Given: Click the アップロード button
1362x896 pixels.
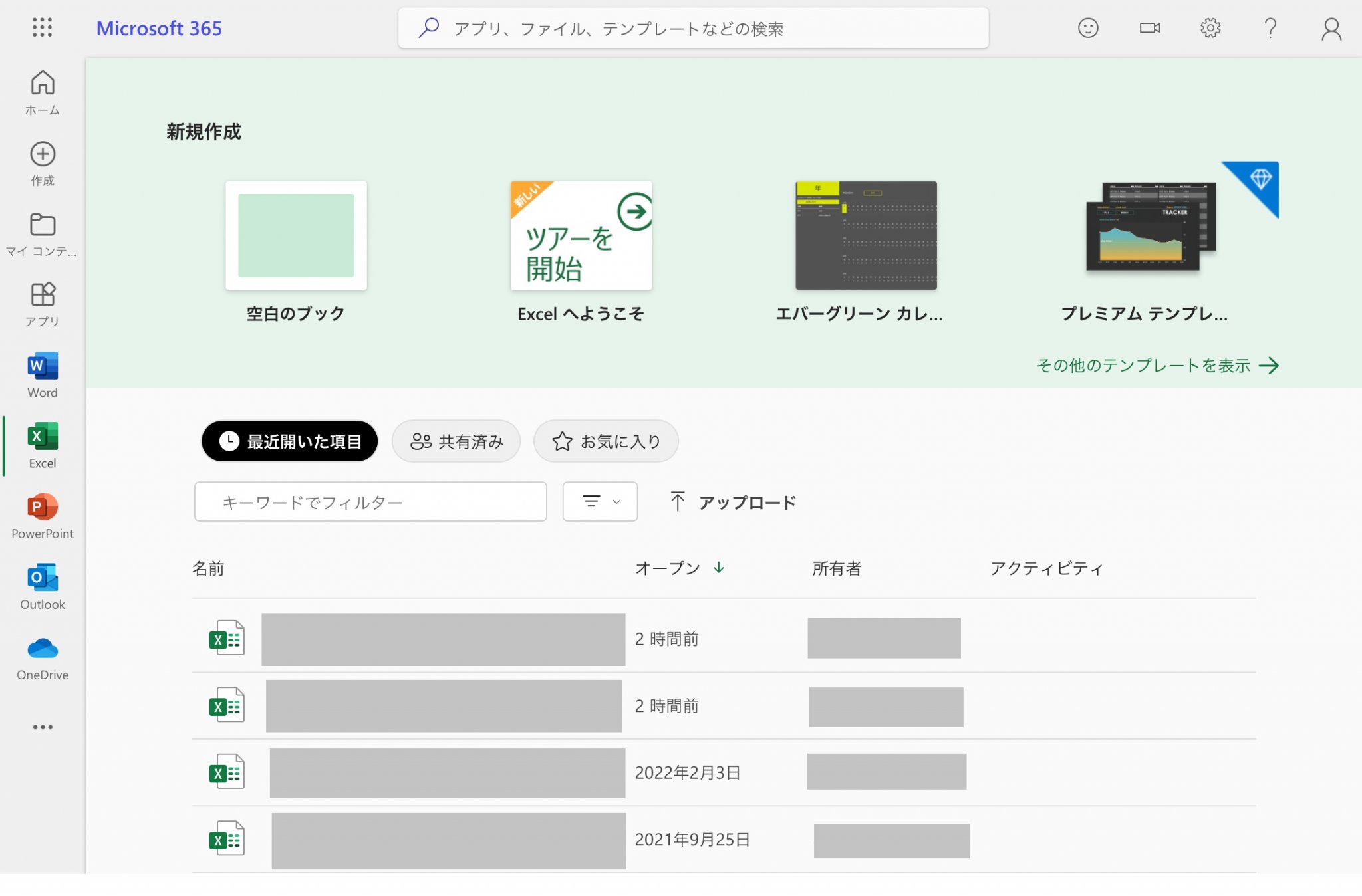Looking at the screenshot, I should [733, 503].
